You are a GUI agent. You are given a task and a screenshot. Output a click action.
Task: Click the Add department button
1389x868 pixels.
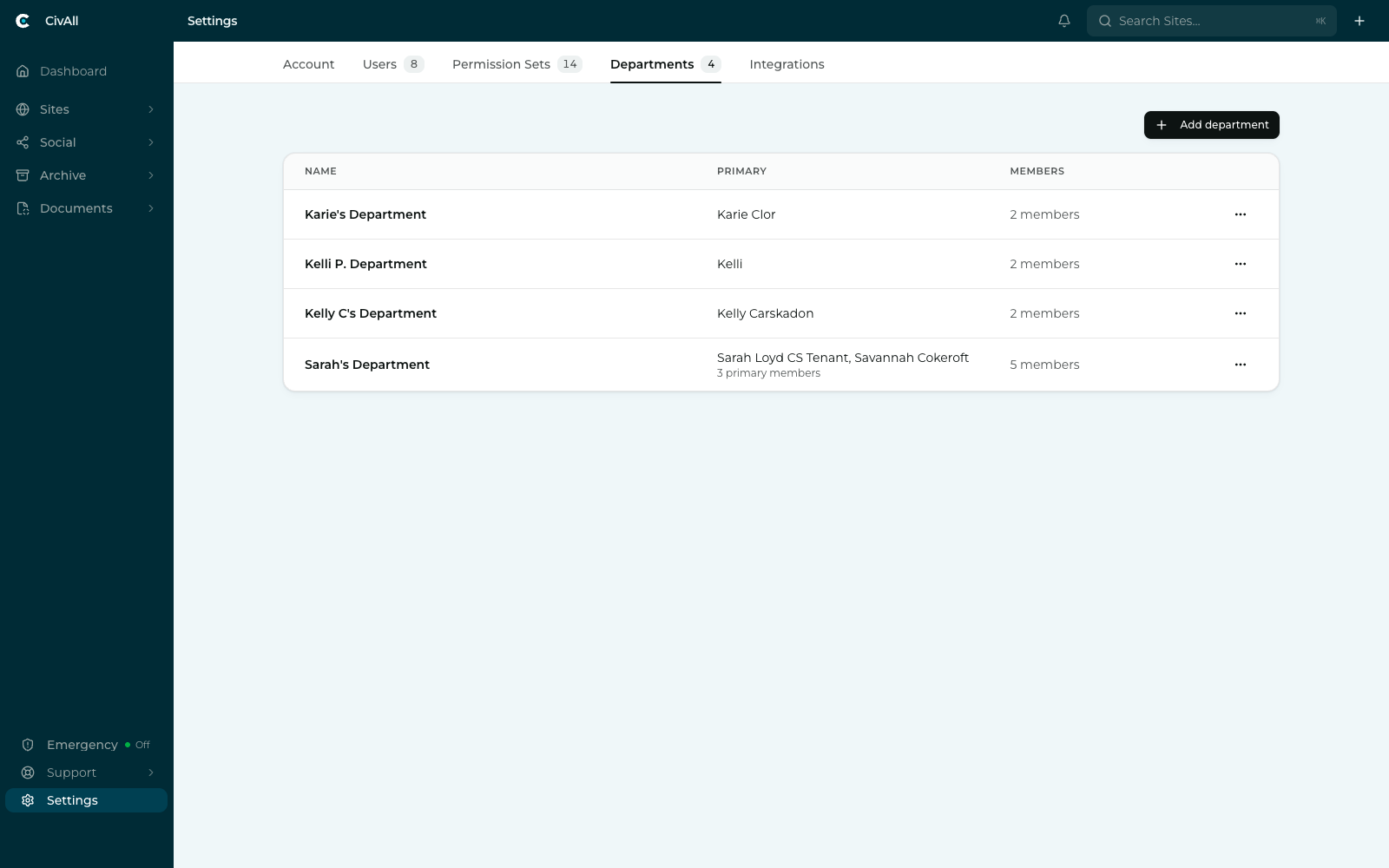click(1212, 125)
